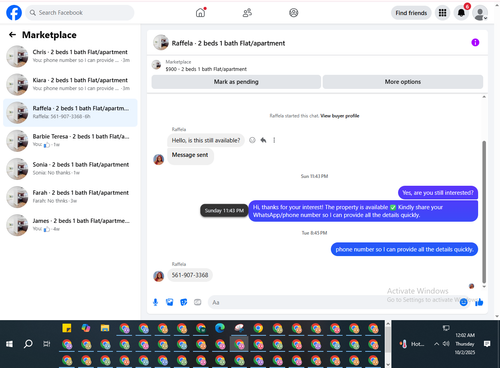Click the 'Message sent' bubble

[x=190, y=155]
